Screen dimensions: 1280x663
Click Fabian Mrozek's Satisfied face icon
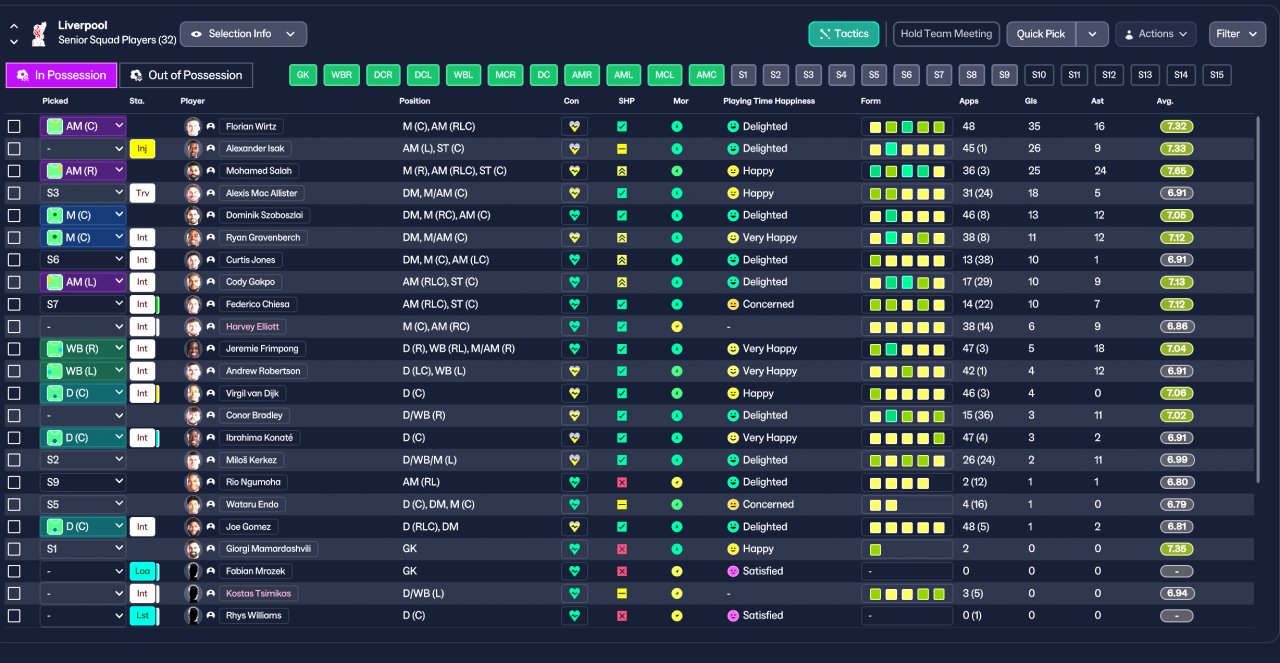(732, 571)
